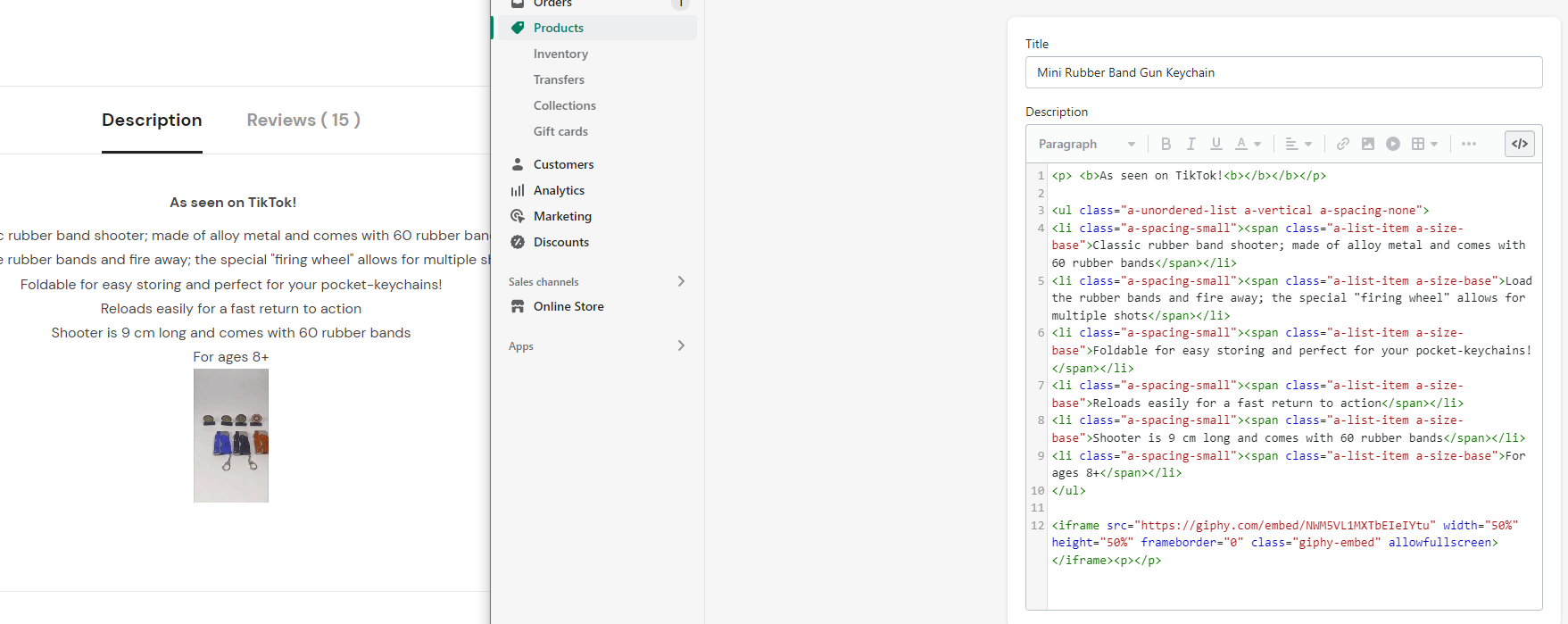Toggle bold formatting in description editor
This screenshot has width=1568, height=624.
pos(1166,144)
